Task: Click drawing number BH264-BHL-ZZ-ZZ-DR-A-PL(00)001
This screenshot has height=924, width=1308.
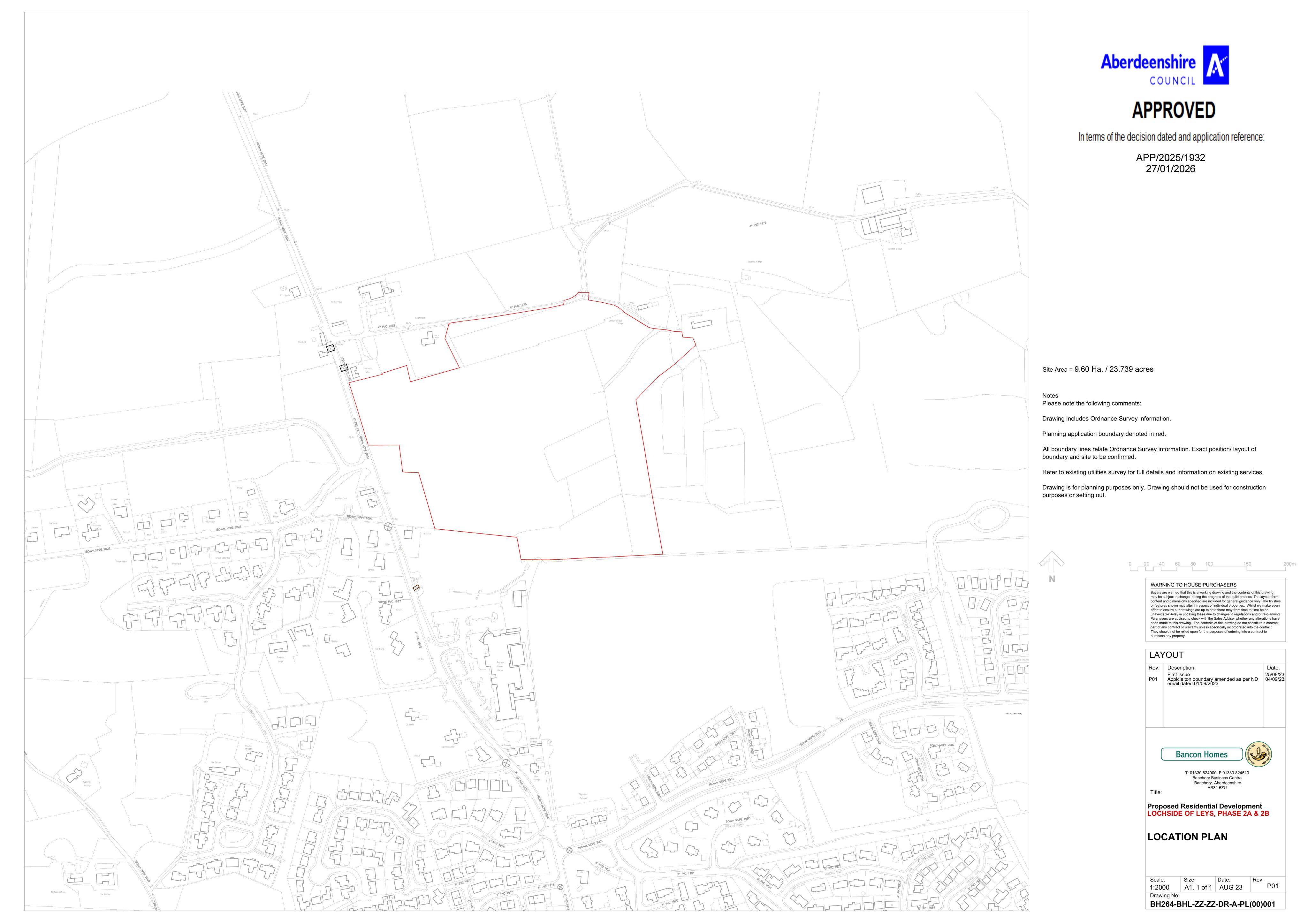Action: point(1212,904)
